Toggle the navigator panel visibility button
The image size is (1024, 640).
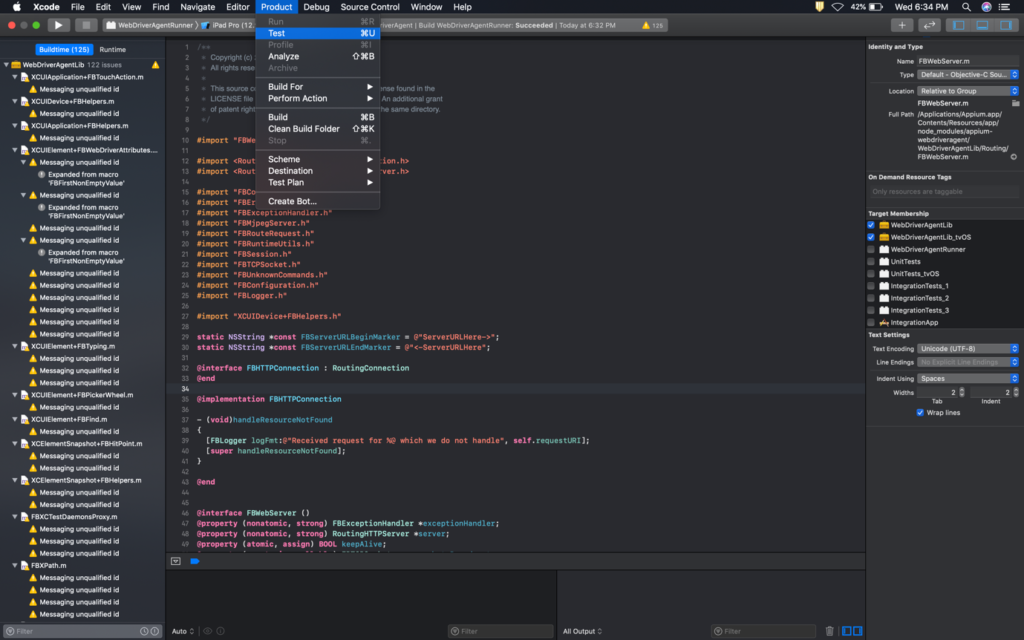click(x=958, y=25)
